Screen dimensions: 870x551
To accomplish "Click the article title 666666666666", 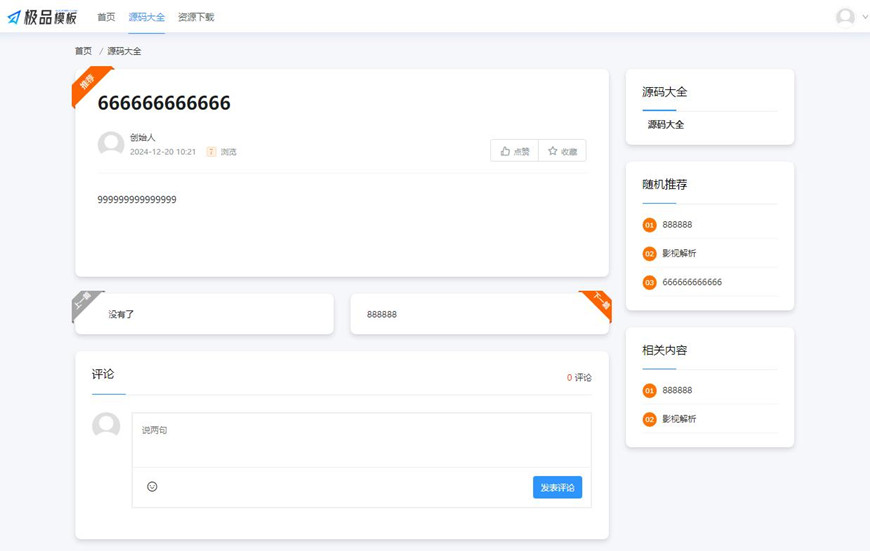I will (x=164, y=103).
